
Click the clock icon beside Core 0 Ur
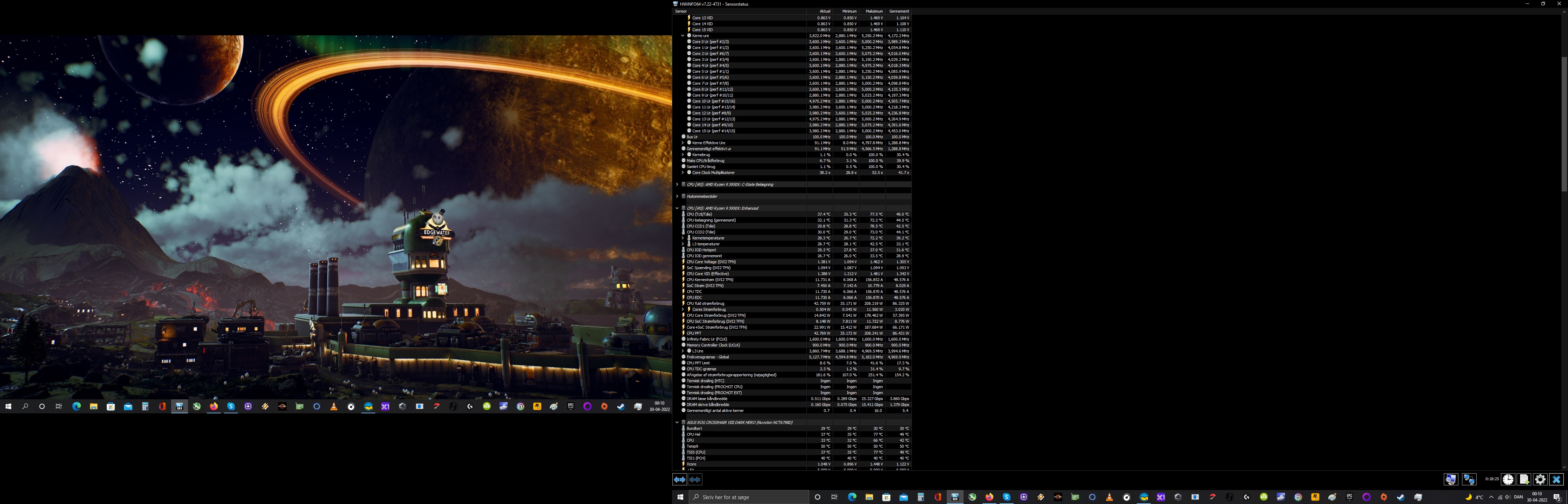[x=689, y=41]
